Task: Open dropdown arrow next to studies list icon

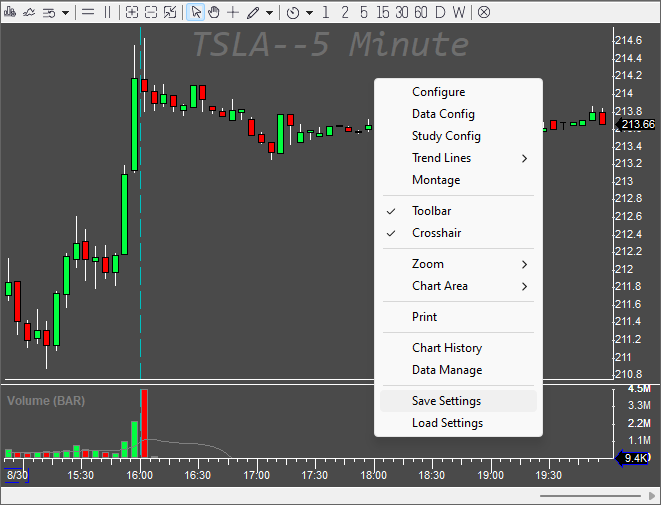Action: click(65, 13)
